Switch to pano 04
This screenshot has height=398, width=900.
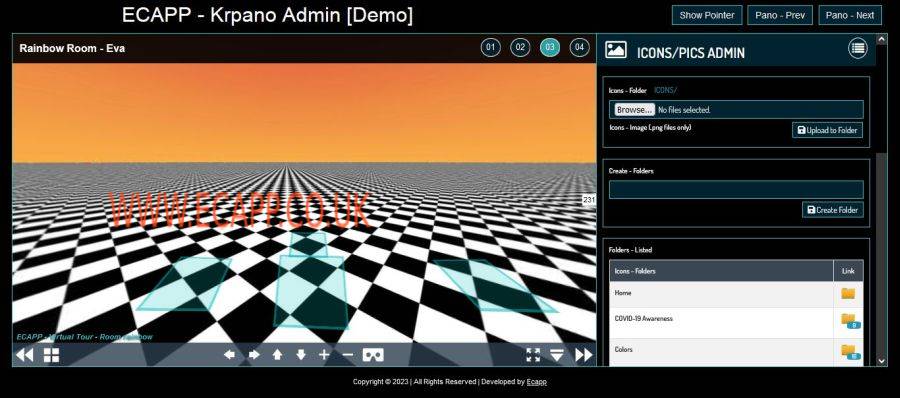tap(580, 47)
